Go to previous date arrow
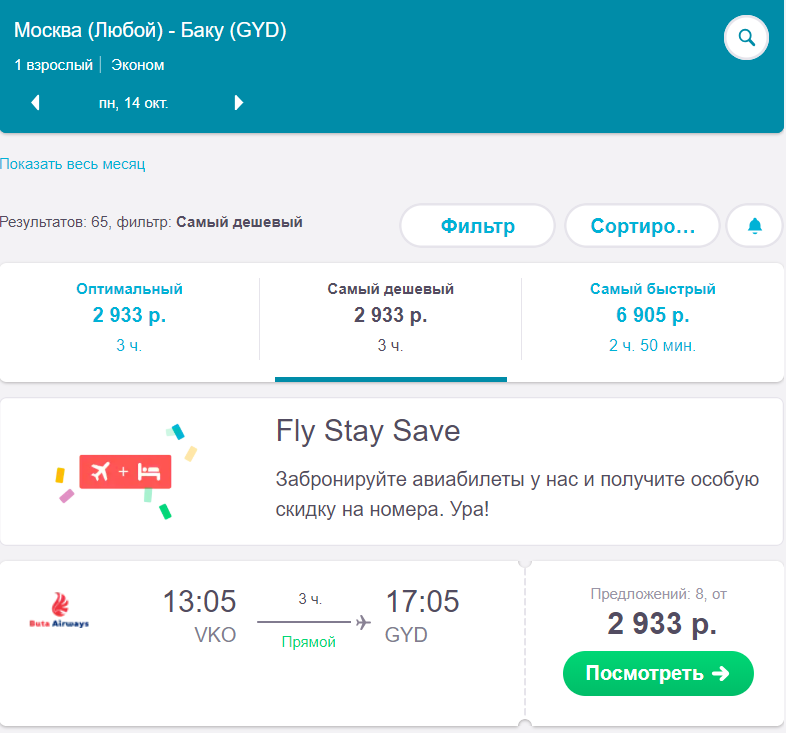The image size is (786, 733). tap(35, 103)
